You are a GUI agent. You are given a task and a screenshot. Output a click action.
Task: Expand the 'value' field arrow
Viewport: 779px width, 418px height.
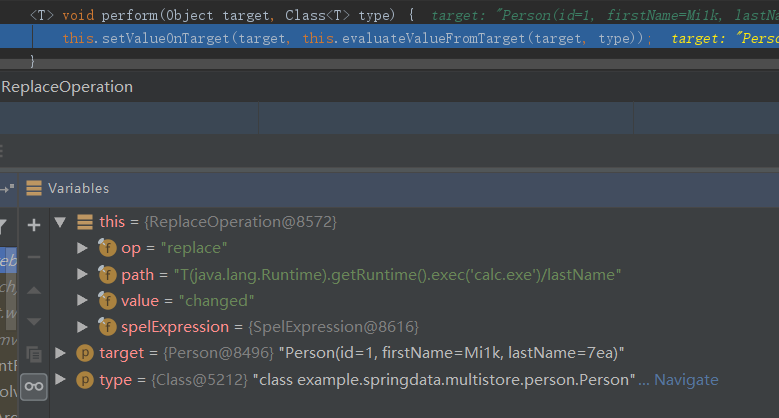click(x=83, y=300)
